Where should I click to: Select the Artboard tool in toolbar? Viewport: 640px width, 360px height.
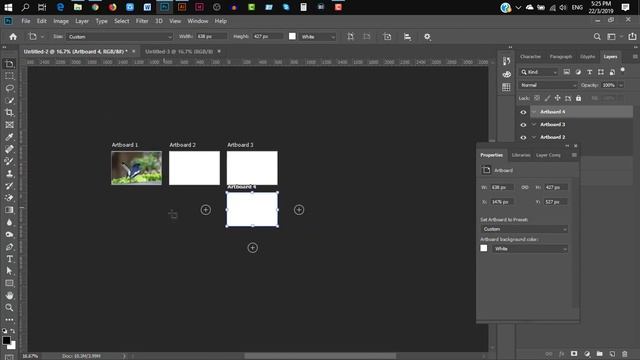9,64
